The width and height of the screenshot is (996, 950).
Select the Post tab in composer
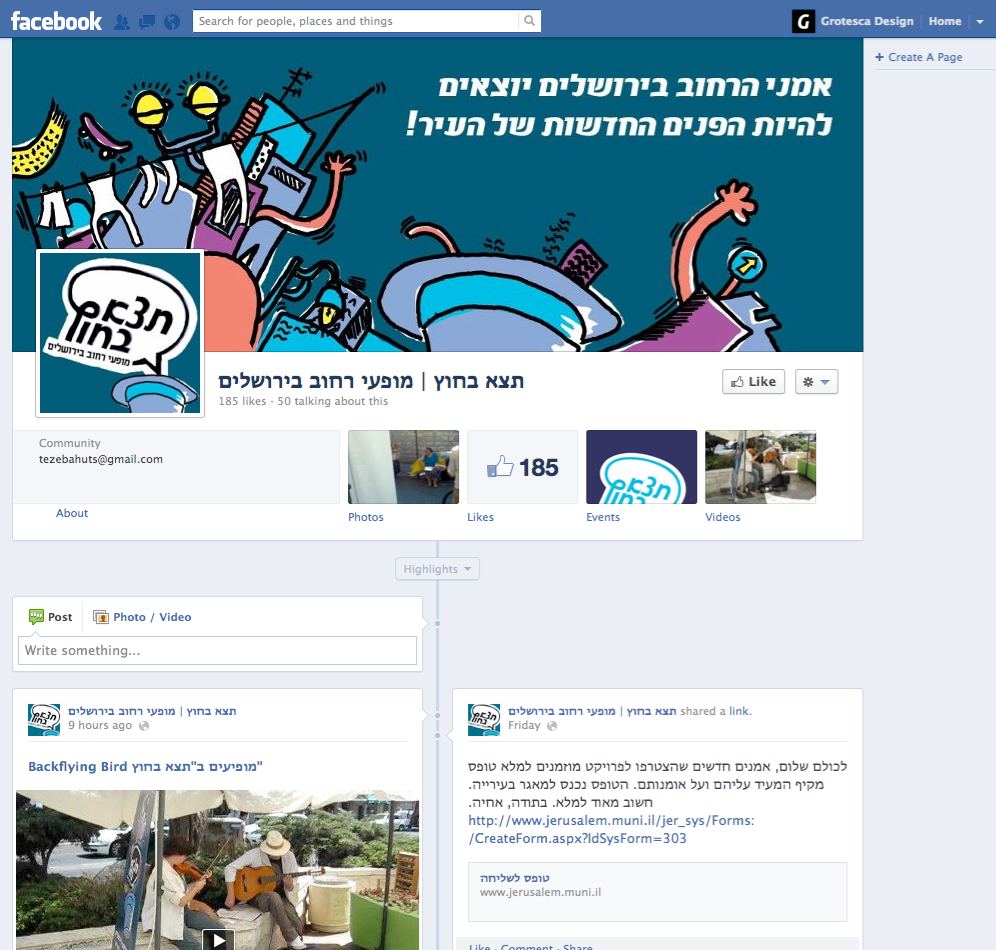tap(51, 617)
